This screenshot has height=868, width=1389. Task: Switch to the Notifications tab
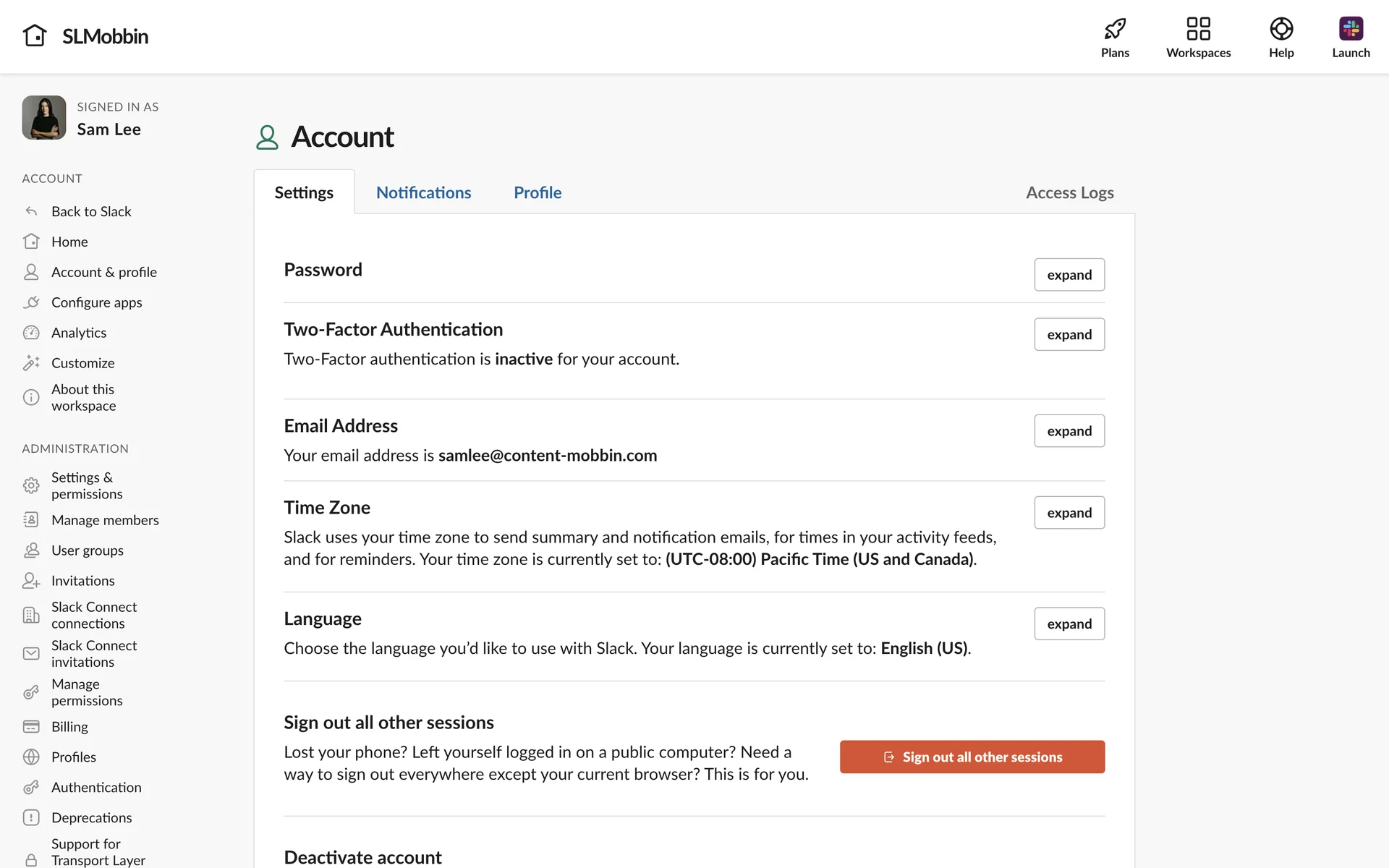[423, 192]
